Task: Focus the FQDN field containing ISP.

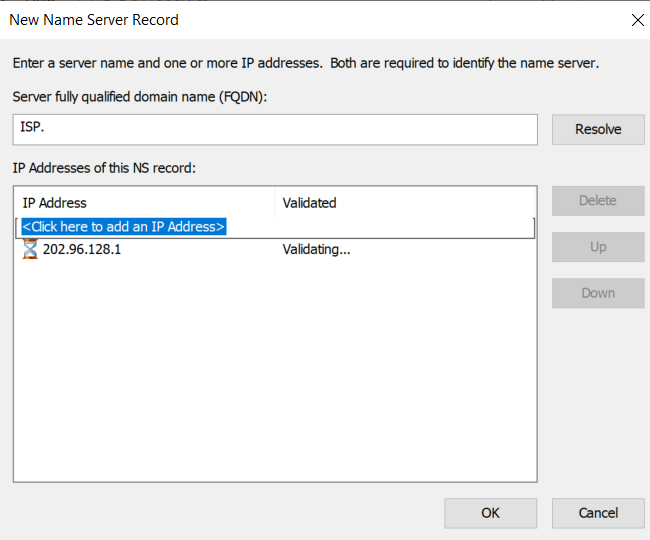Action: 275,130
